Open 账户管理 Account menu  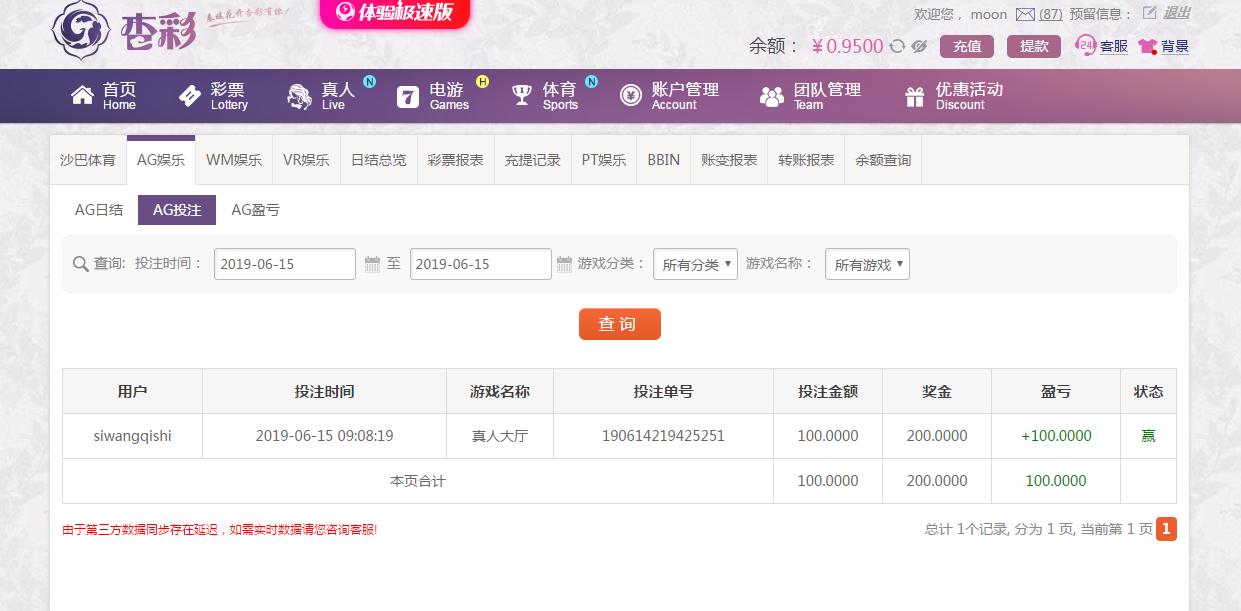(x=685, y=96)
